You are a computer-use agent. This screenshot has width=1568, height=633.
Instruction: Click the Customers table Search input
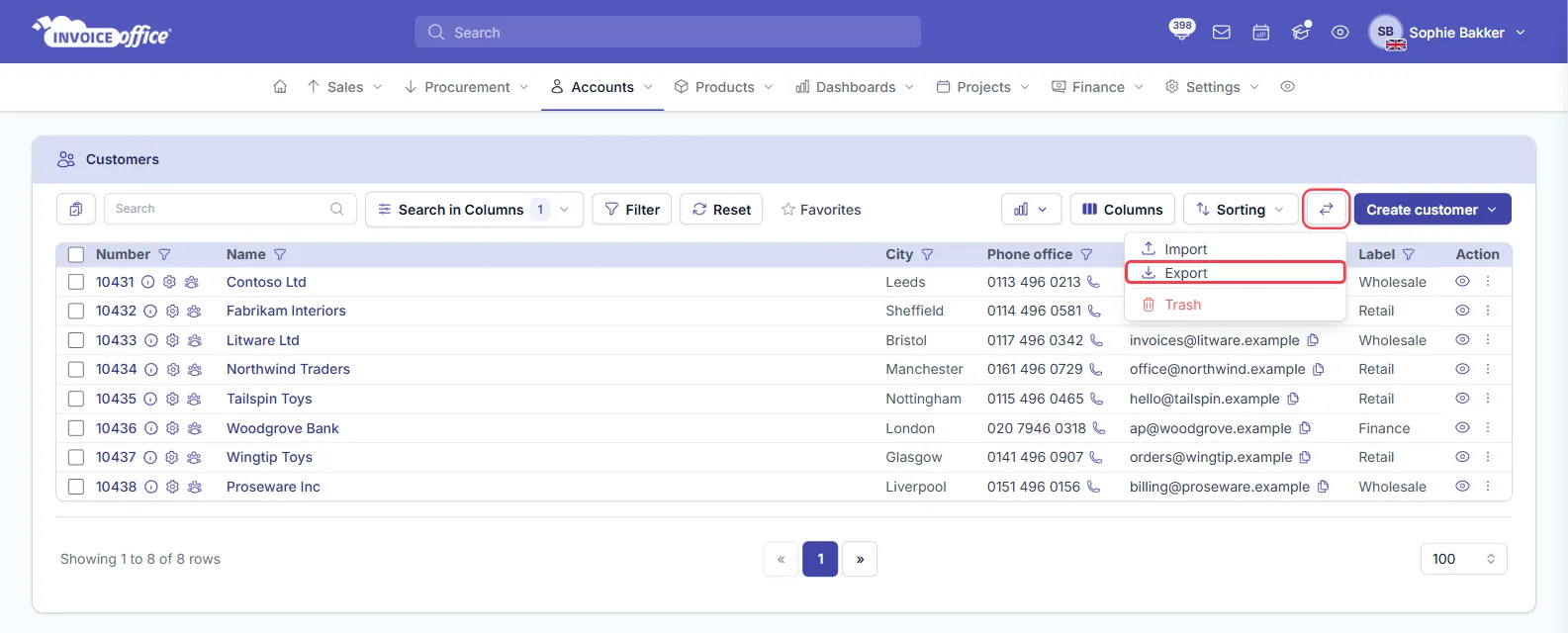tap(231, 209)
